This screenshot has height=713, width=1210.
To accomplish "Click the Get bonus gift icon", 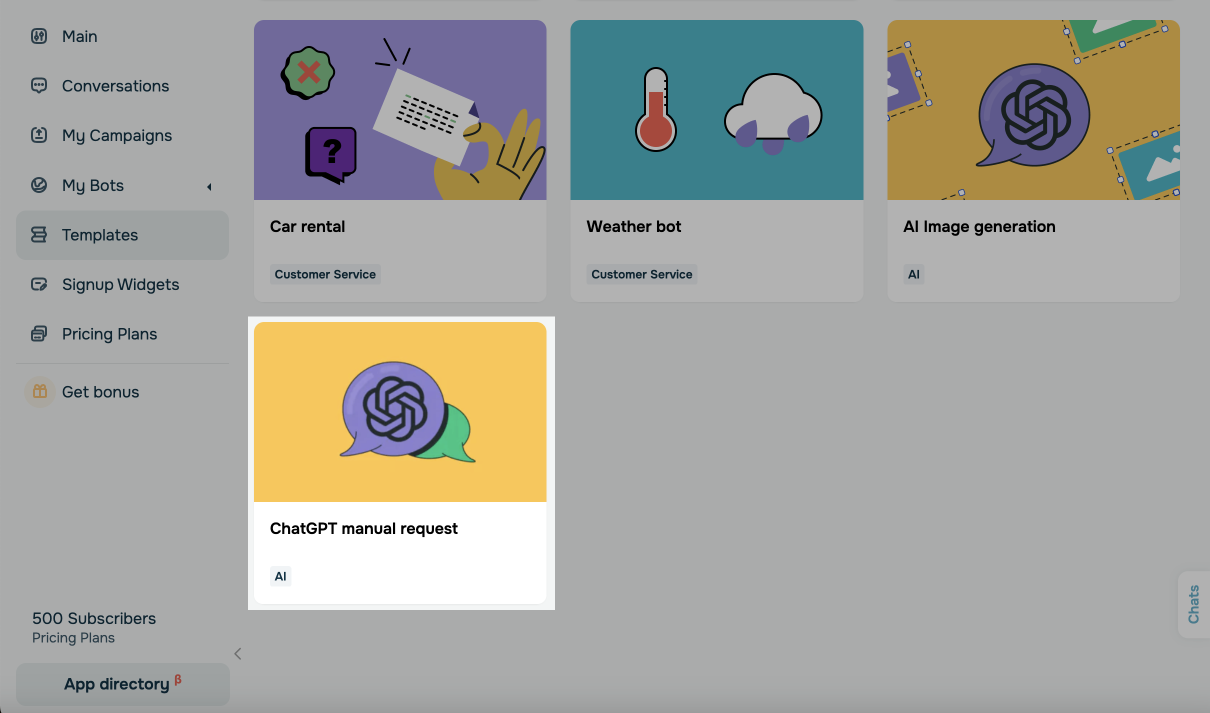I will click(x=39, y=392).
